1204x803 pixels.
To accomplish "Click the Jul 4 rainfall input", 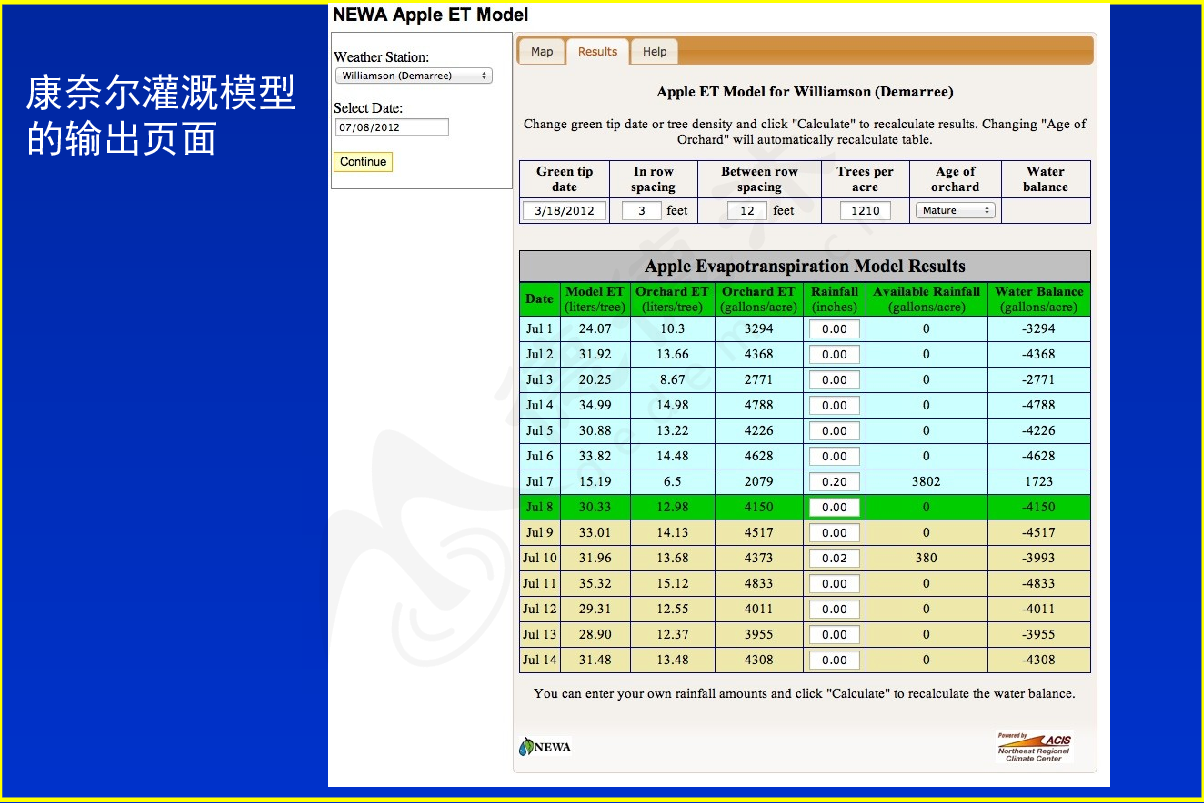I will coord(834,405).
